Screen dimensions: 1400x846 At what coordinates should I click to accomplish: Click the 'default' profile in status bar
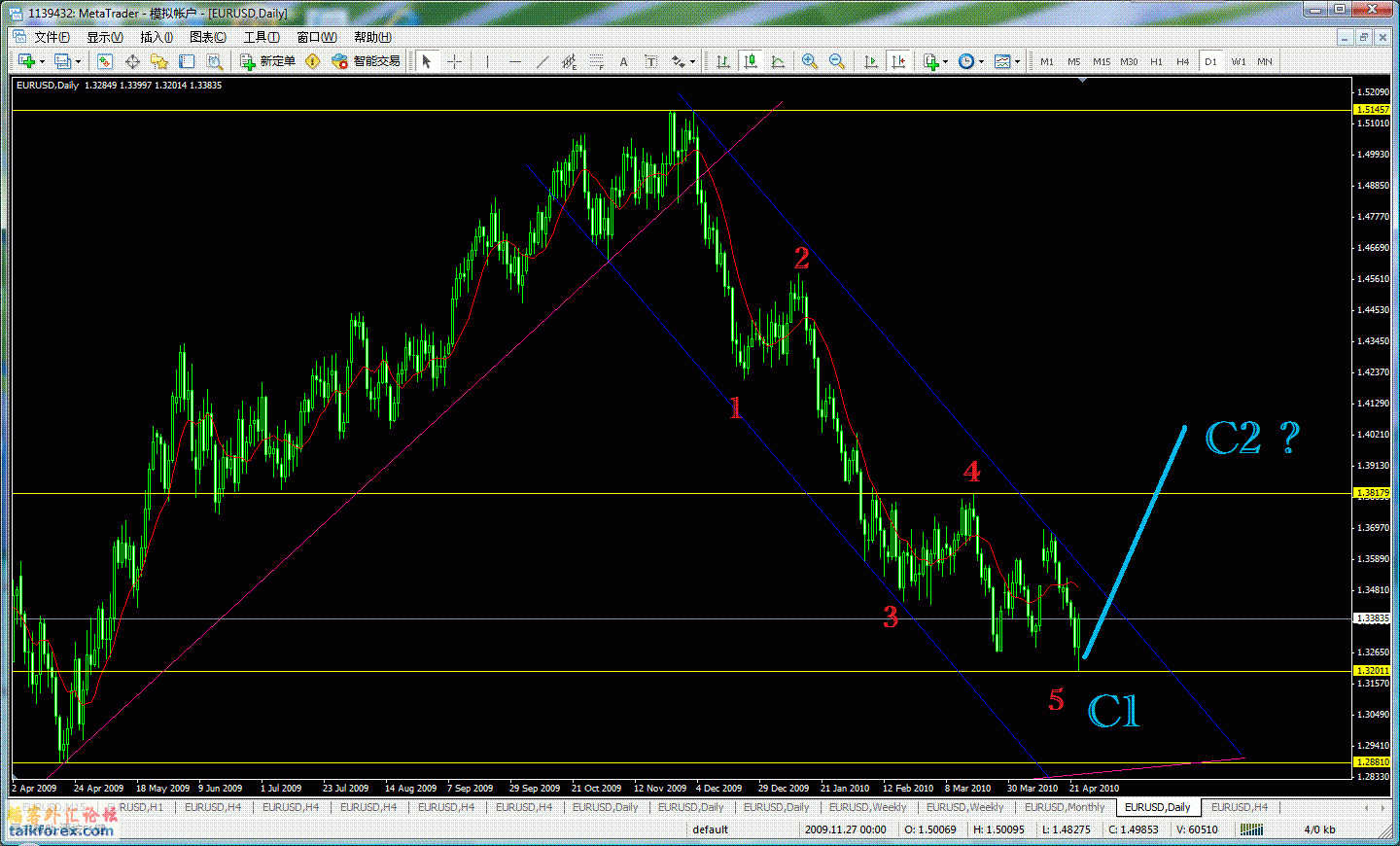coord(711,829)
